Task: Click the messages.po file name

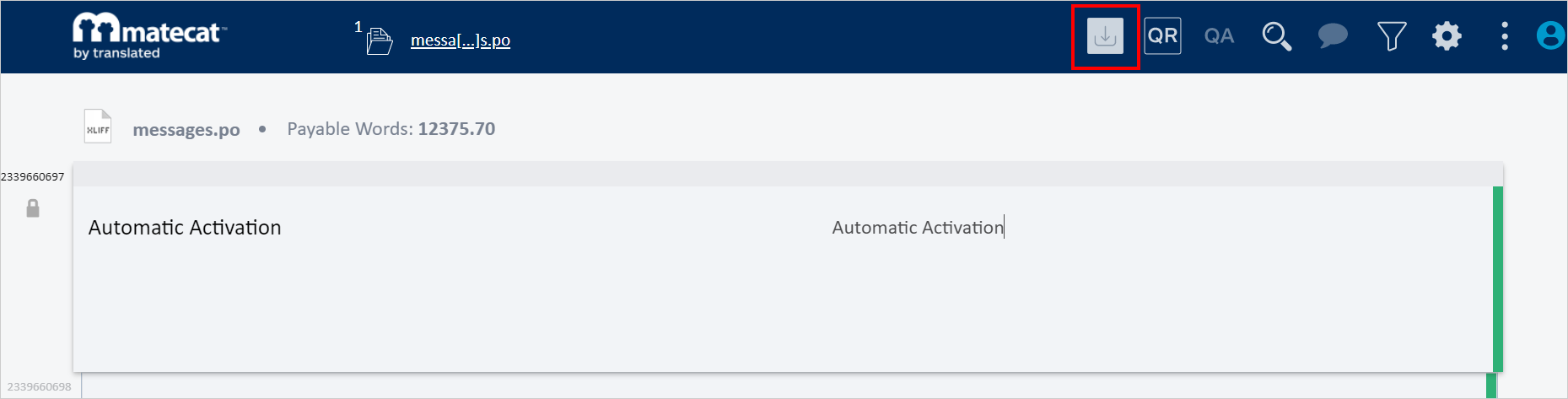Action: click(x=186, y=130)
